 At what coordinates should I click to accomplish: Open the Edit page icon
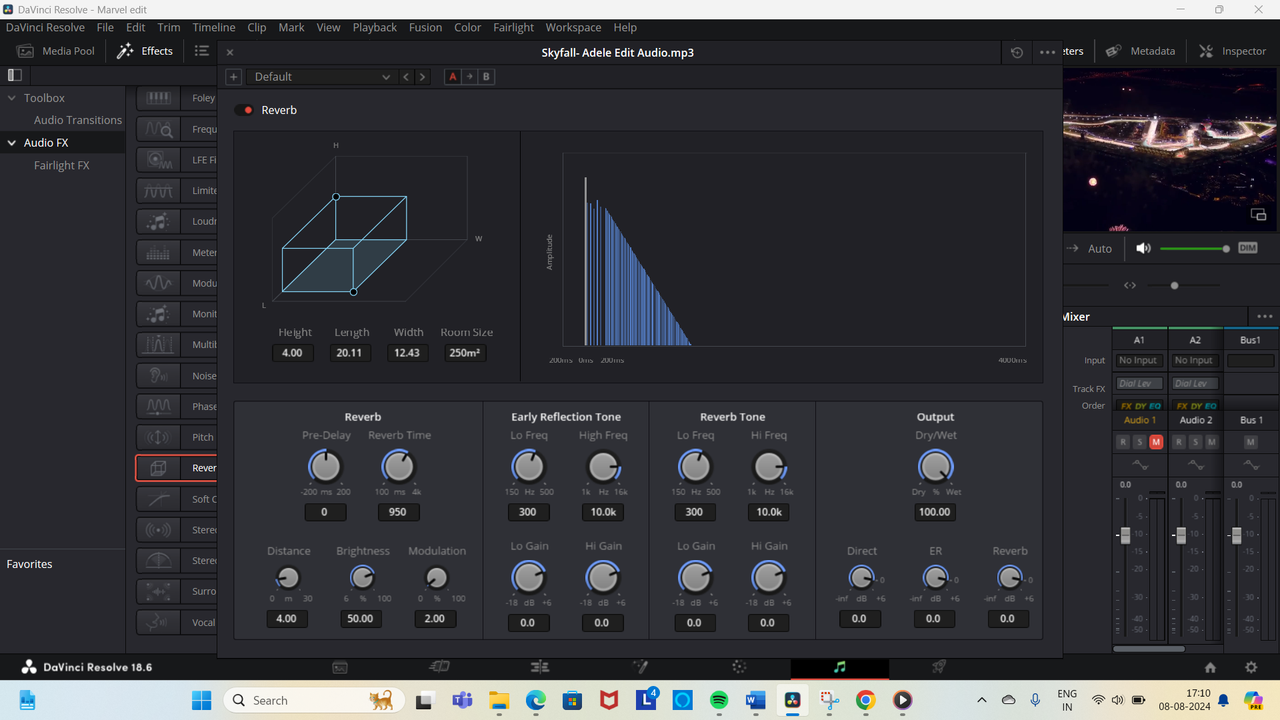click(540, 667)
